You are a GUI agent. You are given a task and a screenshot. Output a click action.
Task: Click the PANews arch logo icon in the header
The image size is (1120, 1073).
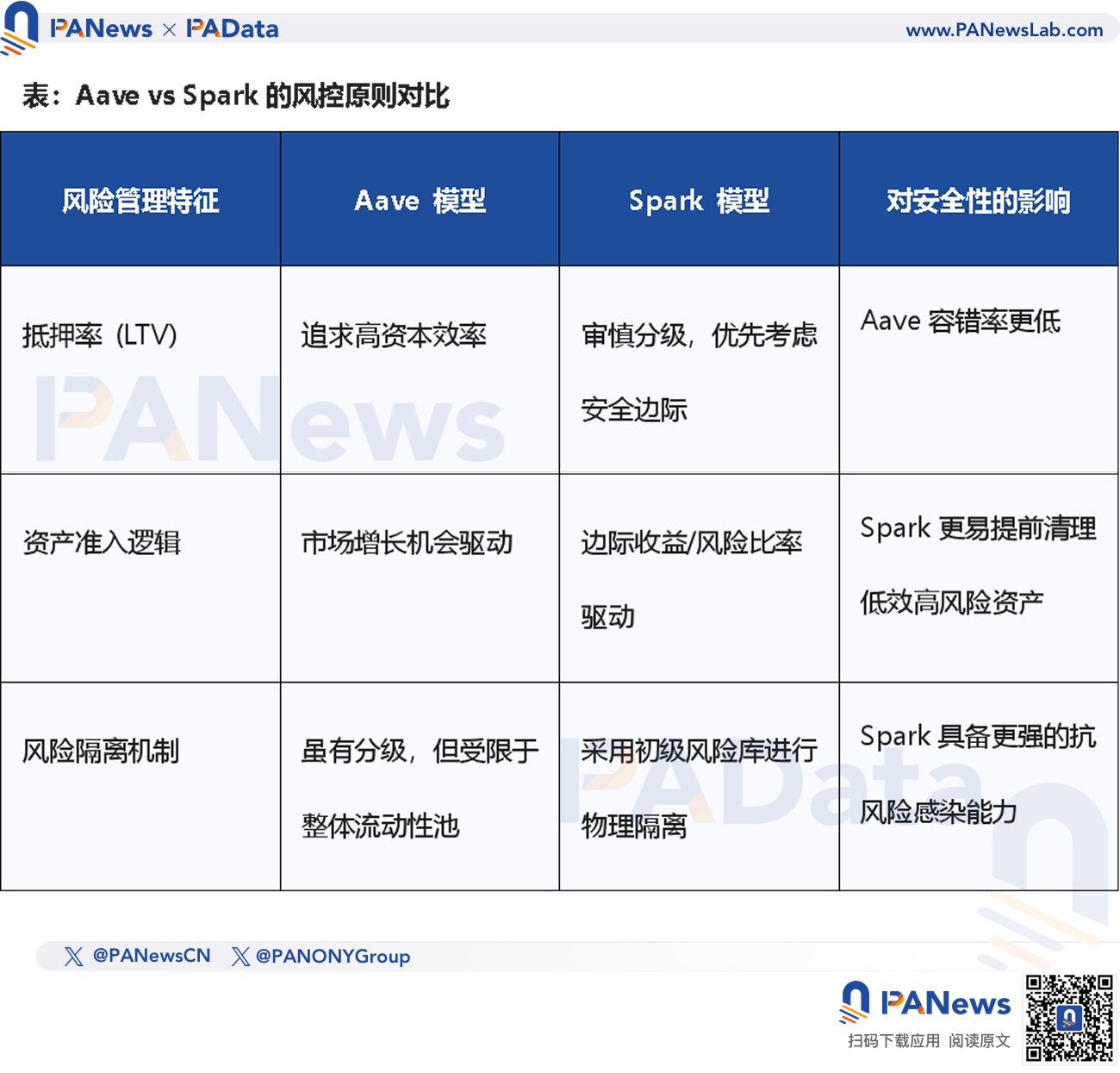pyautogui.click(x=19, y=28)
